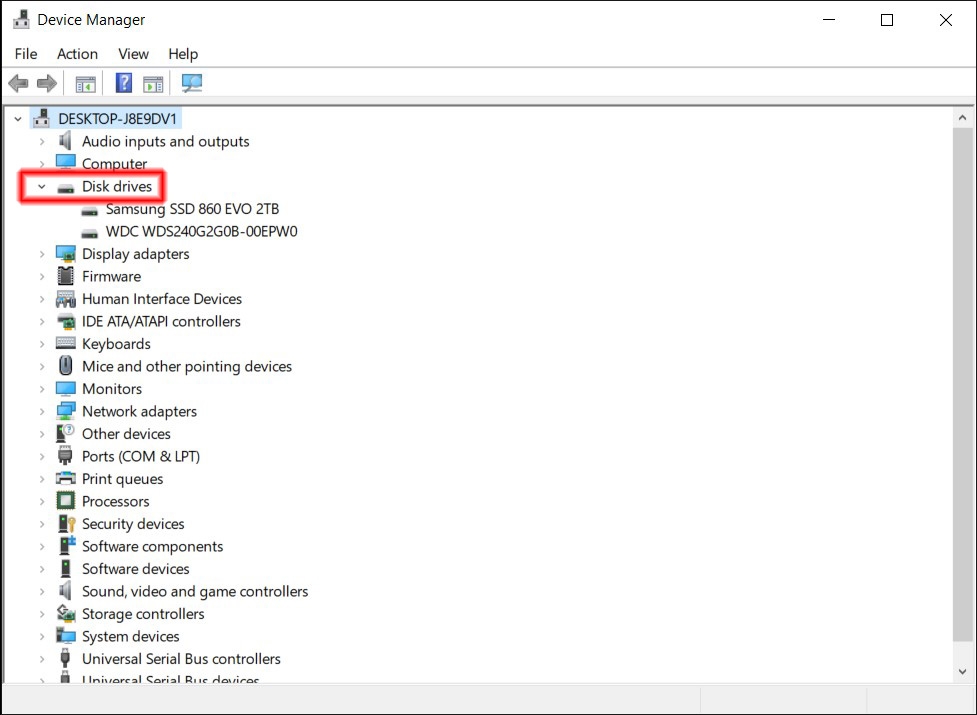The width and height of the screenshot is (977, 715).
Task: Select Sound, video and game controllers label
Action: (x=195, y=591)
